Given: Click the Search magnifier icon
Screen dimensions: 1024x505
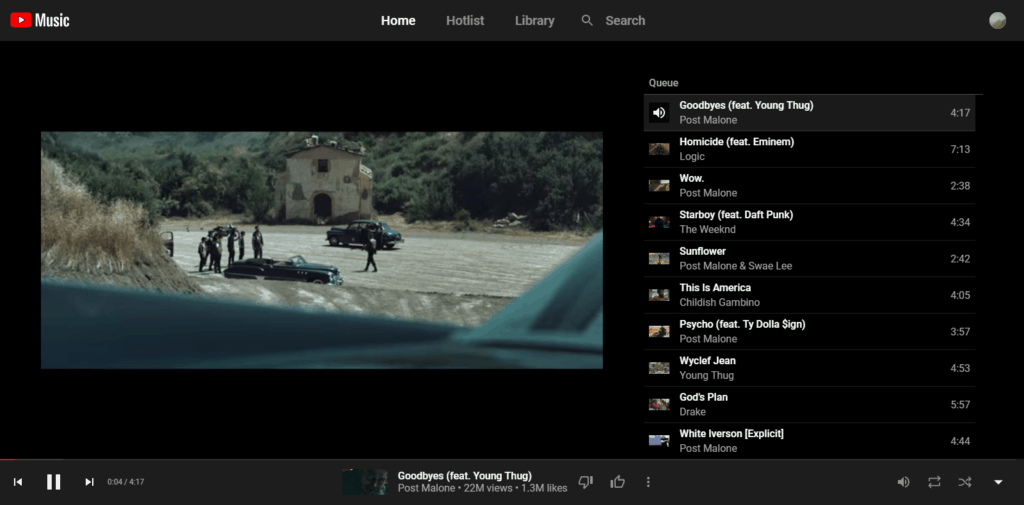Looking at the screenshot, I should coord(587,20).
